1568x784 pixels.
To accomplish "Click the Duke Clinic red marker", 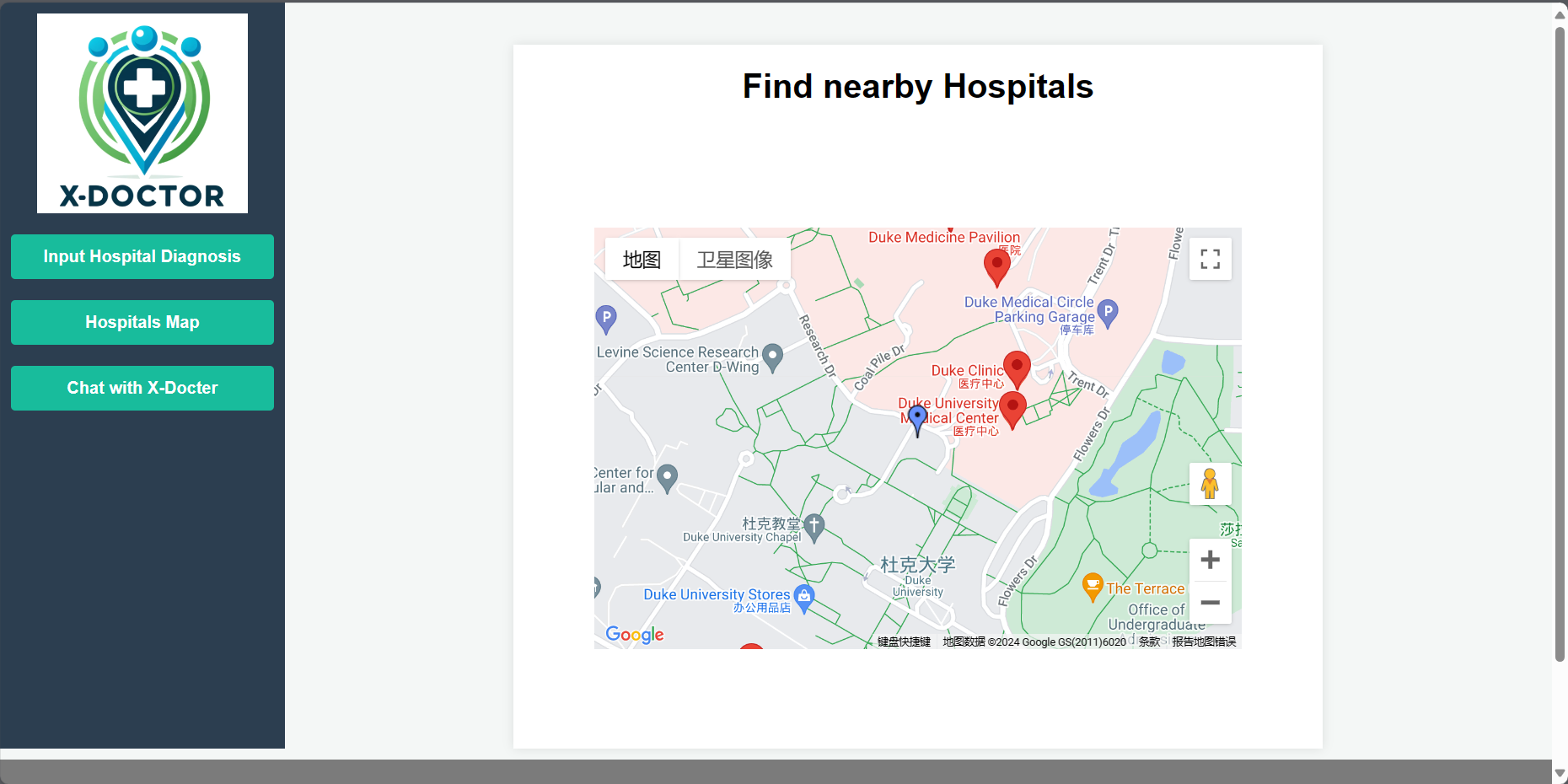I will 1017,370.
